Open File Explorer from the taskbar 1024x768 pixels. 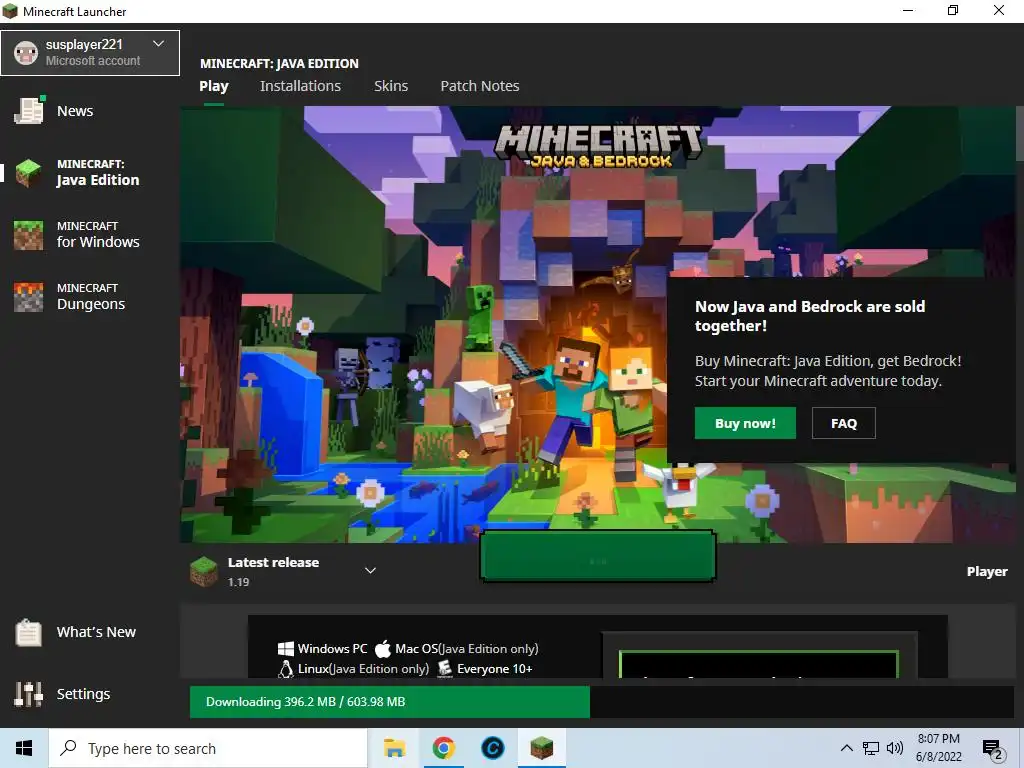pos(394,748)
